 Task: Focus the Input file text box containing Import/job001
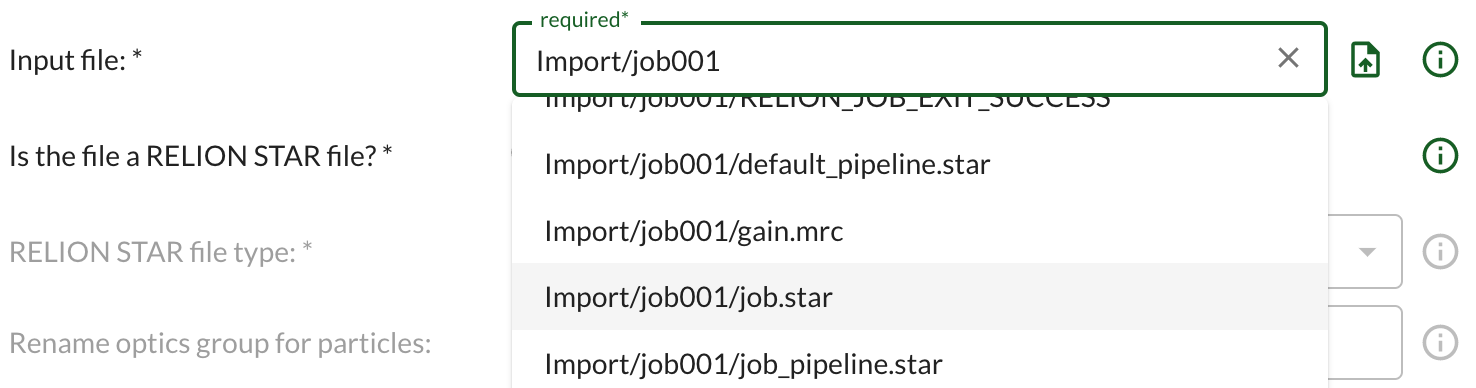[900, 61]
